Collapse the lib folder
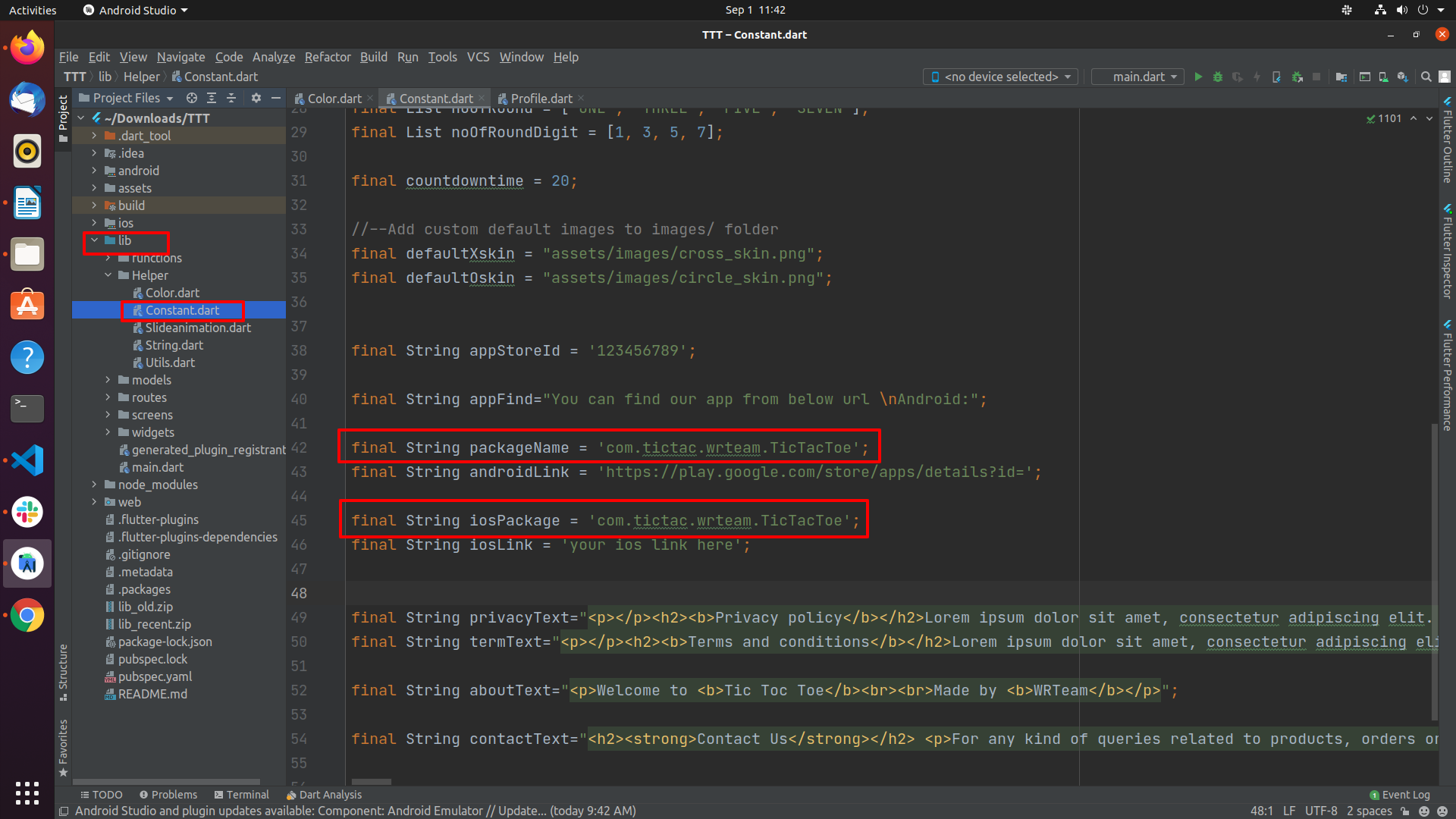Viewport: 1456px width, 819px height. coord(94,240)
